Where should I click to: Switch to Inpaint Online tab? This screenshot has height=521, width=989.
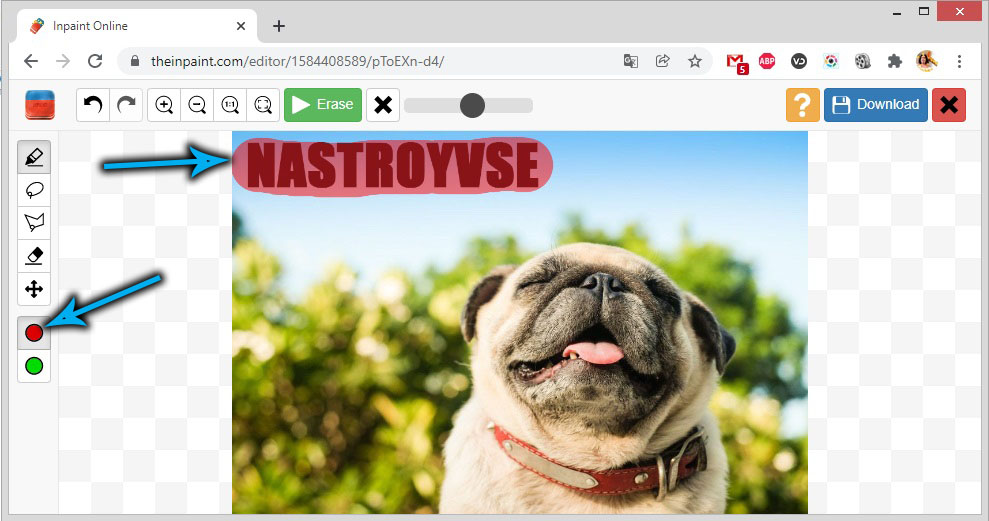(x=136, y=26)
